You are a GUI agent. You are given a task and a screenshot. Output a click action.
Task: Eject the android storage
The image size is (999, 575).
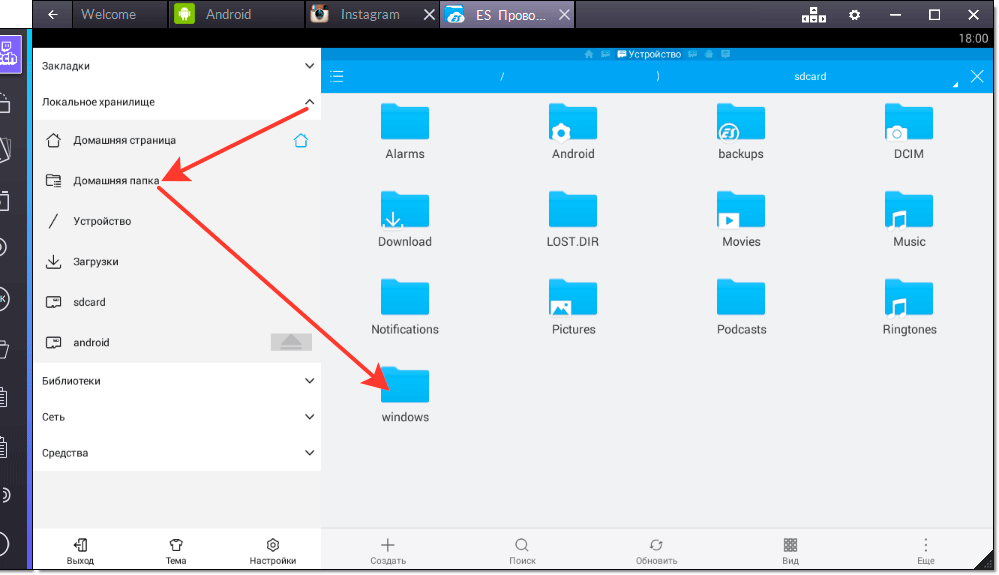(x=291, y=342)
